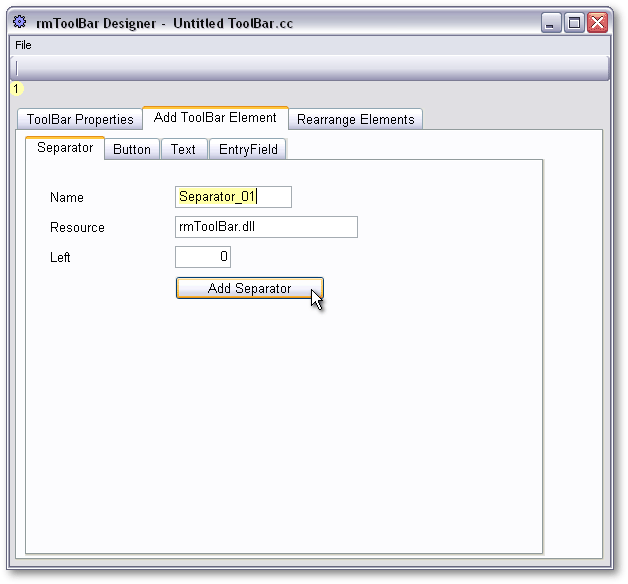
Task: Close the rmToolBar Designer window
Action: point(597,22)
